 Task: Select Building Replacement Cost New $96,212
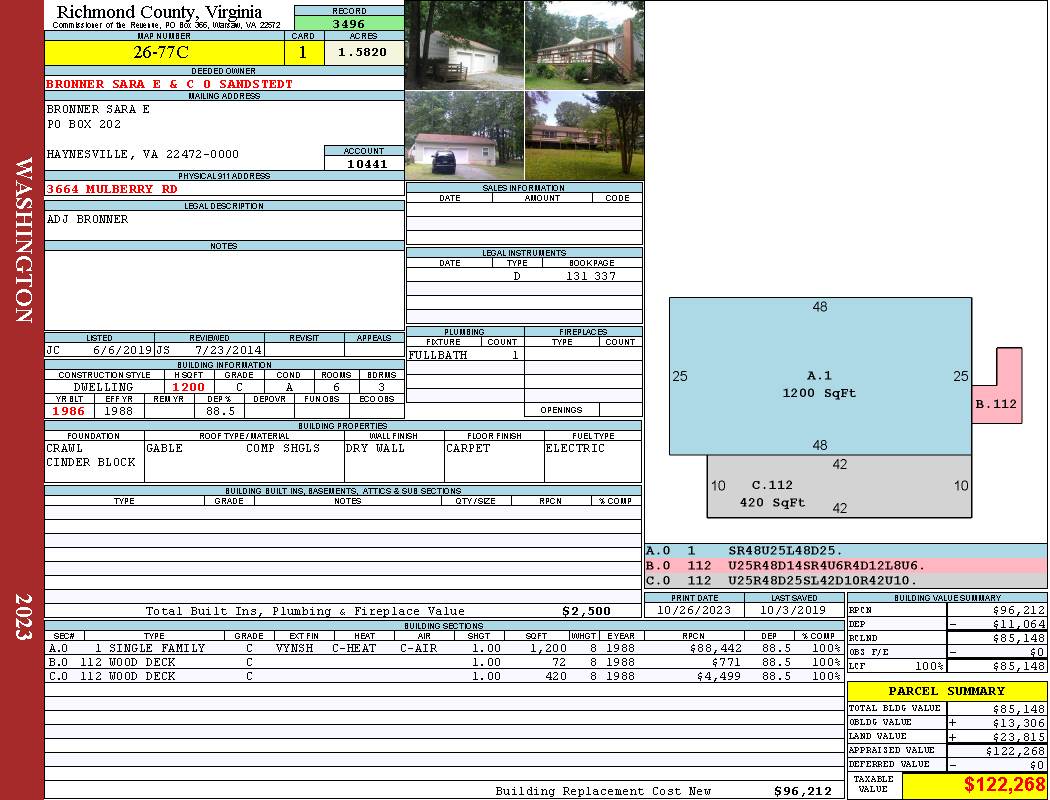(x=802, y=791)
